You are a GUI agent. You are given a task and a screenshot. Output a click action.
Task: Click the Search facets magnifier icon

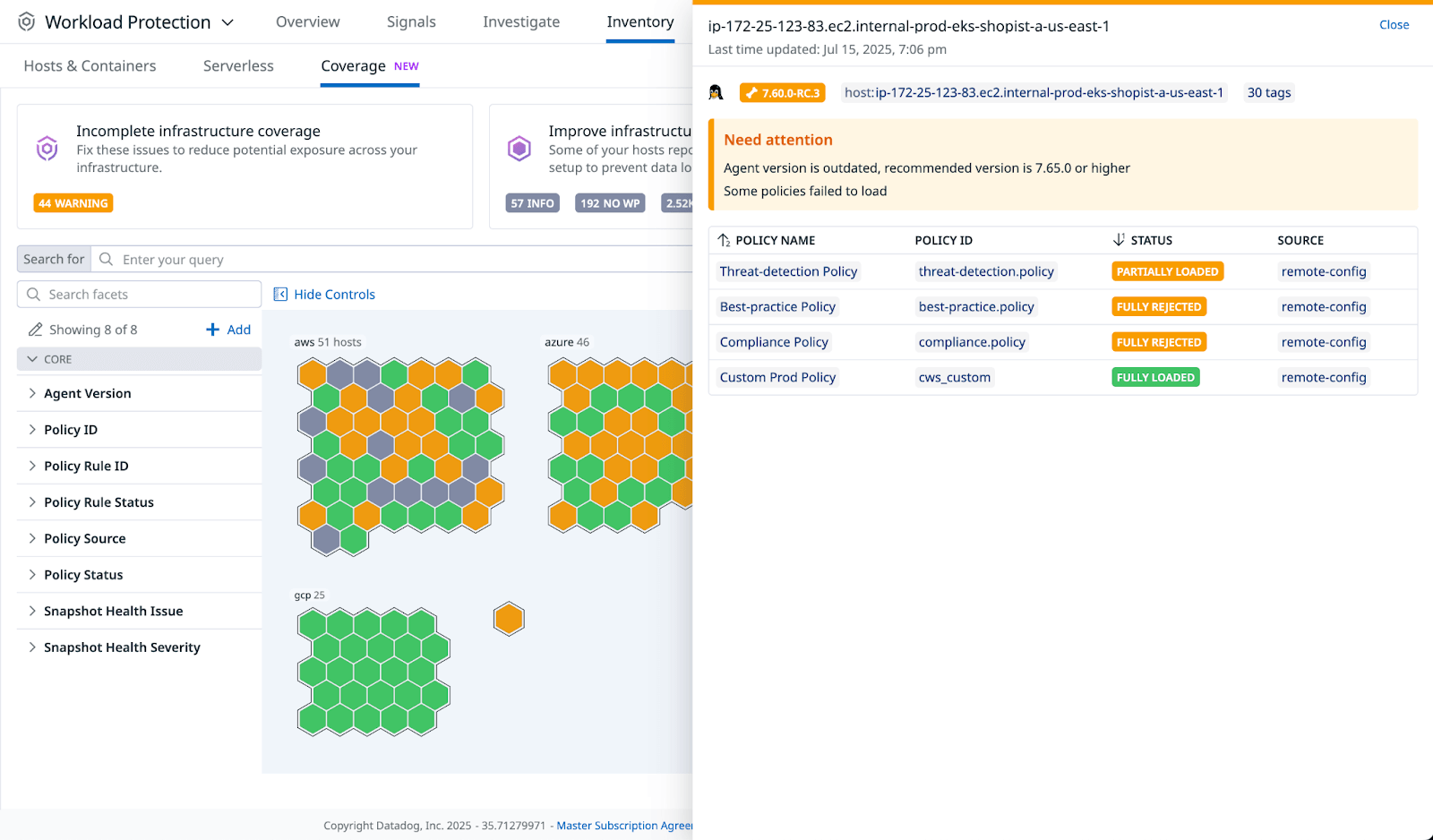pyautogui.click(x=34, y=295)
